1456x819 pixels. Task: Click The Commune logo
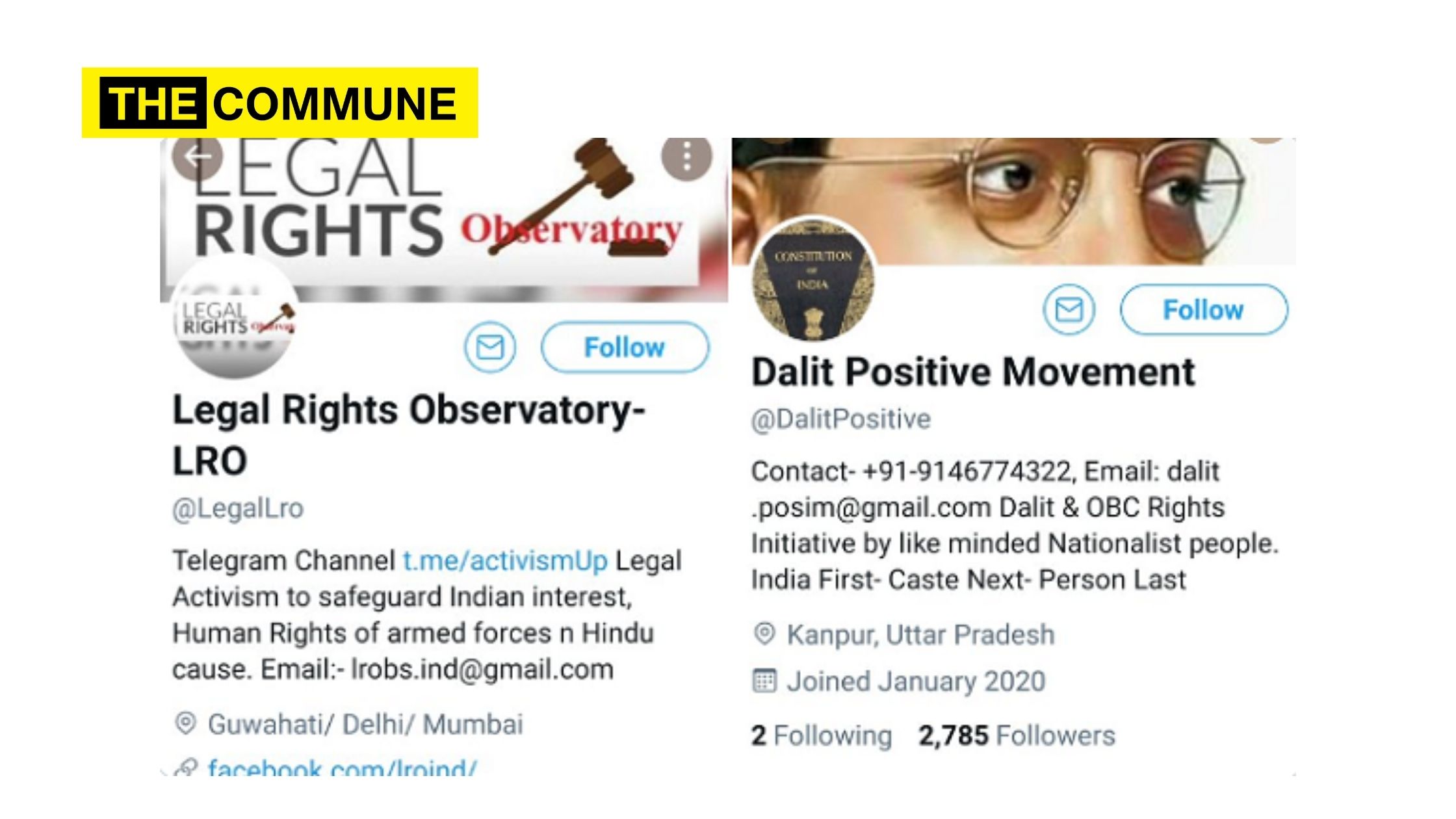(279, 103)
